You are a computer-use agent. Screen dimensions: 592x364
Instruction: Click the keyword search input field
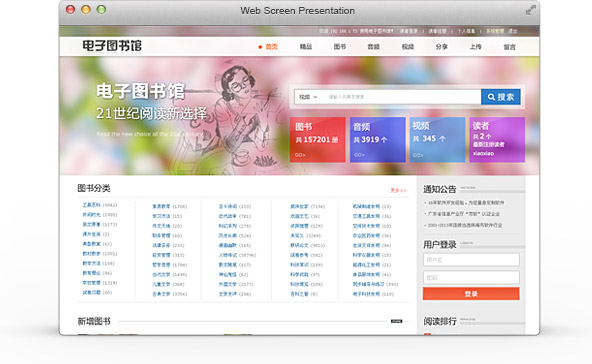point(401,97)
